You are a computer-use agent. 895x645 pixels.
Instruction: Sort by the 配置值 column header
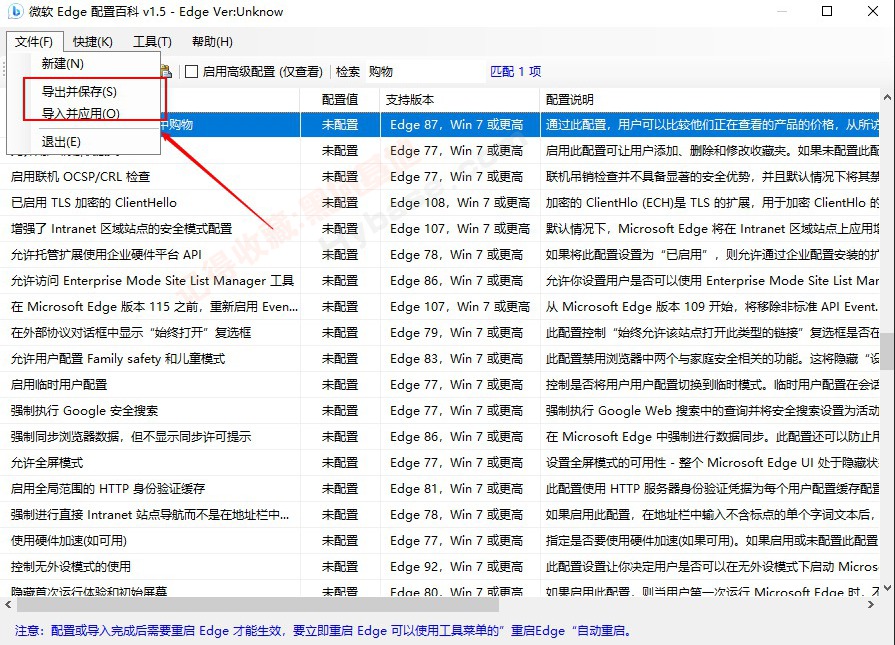click(340, 99)
